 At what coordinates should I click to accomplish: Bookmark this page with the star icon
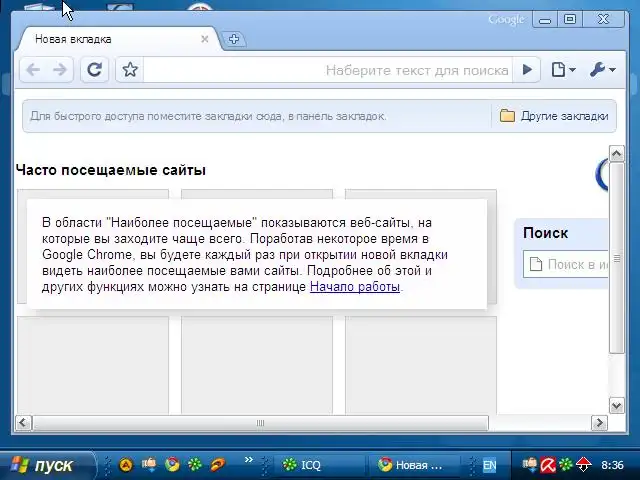coord(130,70)
